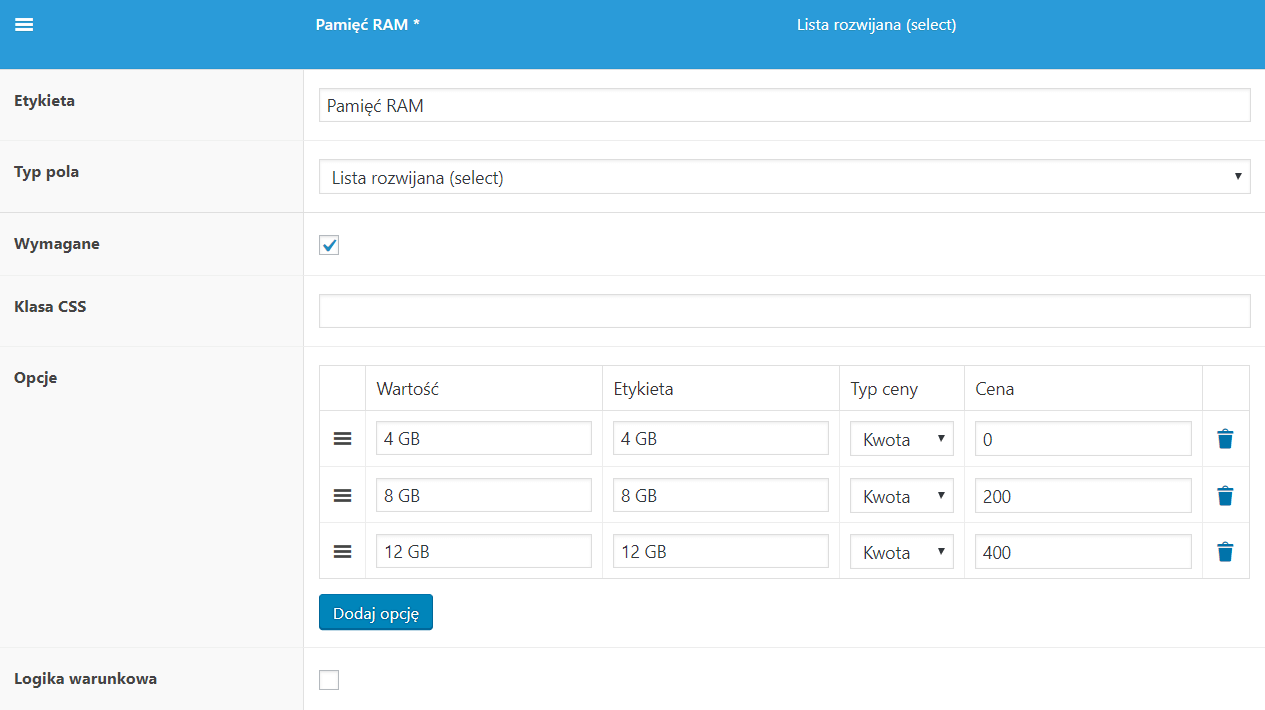Click the Etykieta column header in options table

click(643, 389)
